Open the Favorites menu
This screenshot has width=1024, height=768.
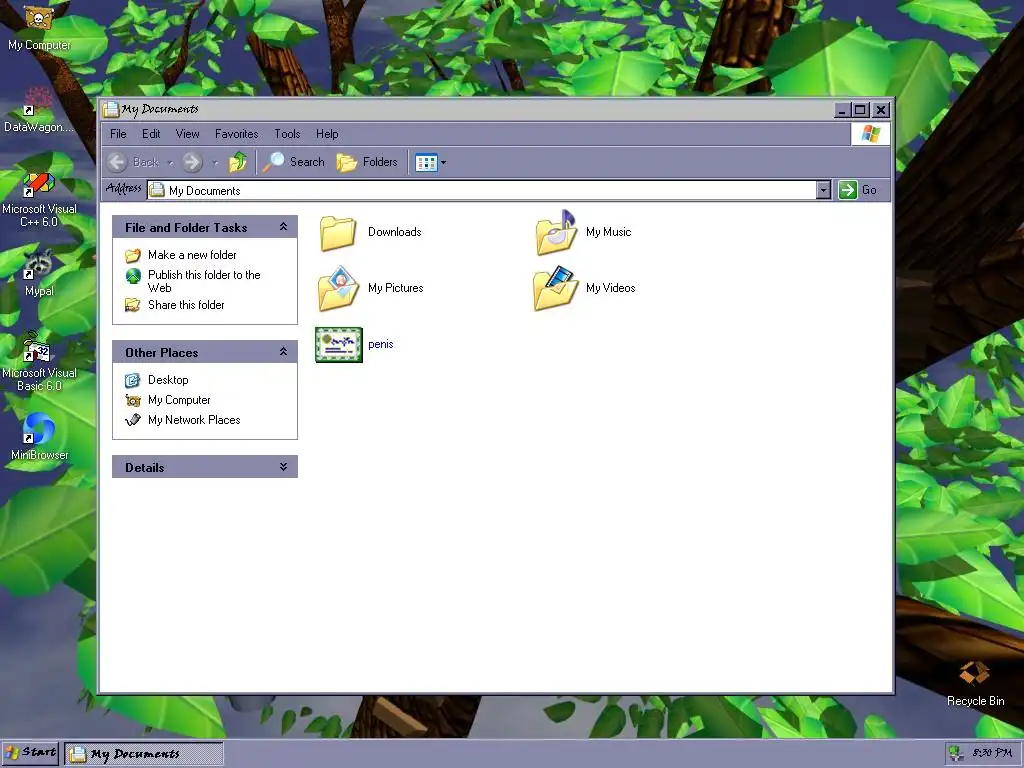236,134
